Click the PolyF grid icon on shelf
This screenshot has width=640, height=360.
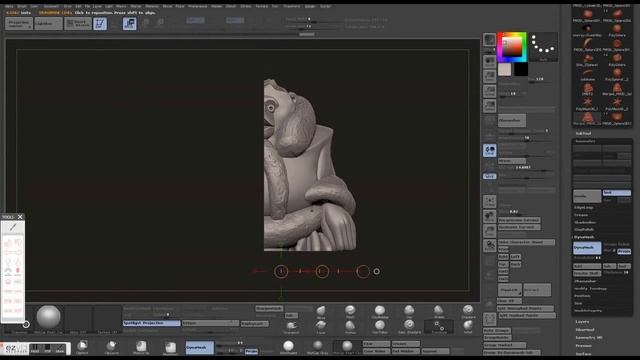click(x=489, y=319)
